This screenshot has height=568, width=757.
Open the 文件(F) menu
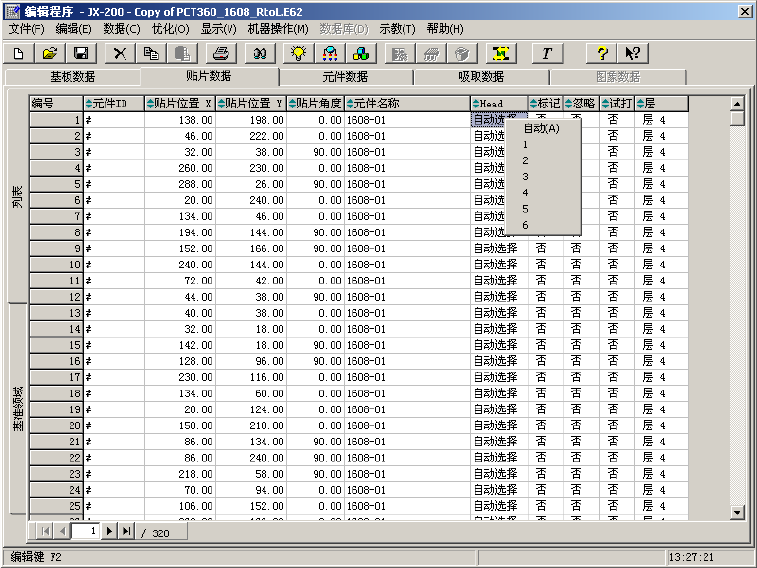click(x=27, y=29)
